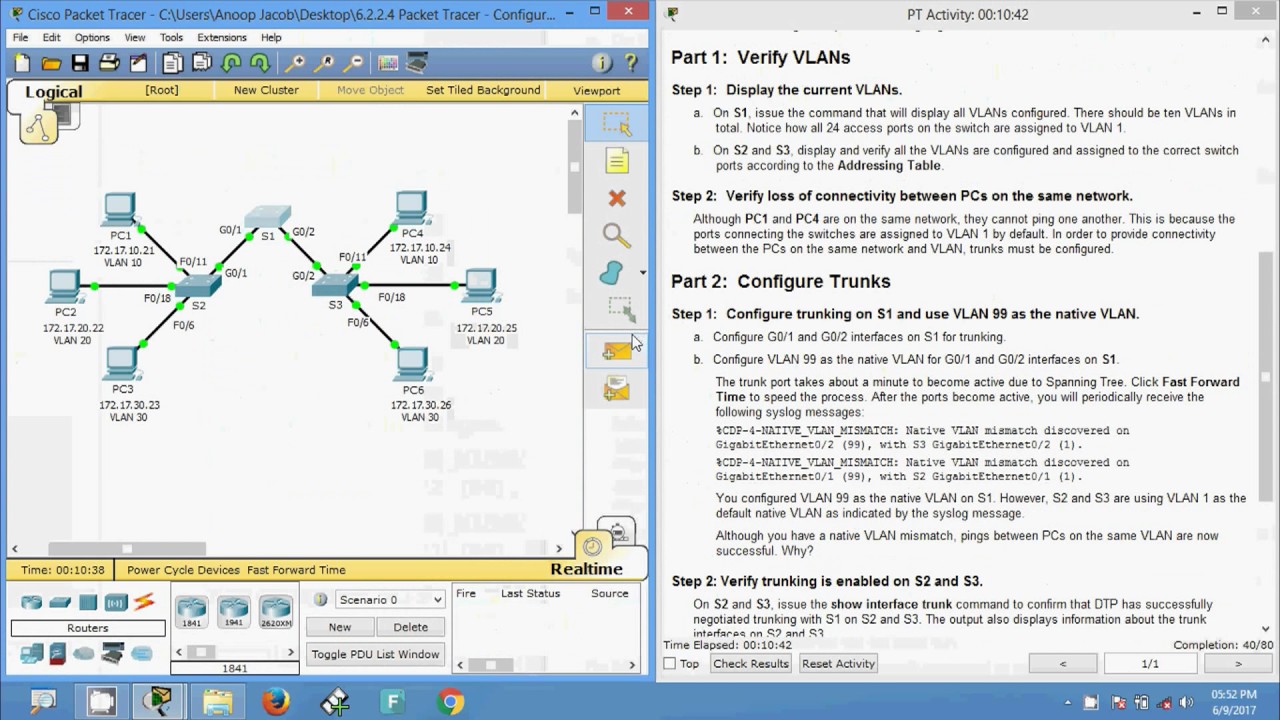This screenshot has width=1280, height=720.
Task: Toggle the Top checkbox in PT Activity
Action: [x=670, y=664]
